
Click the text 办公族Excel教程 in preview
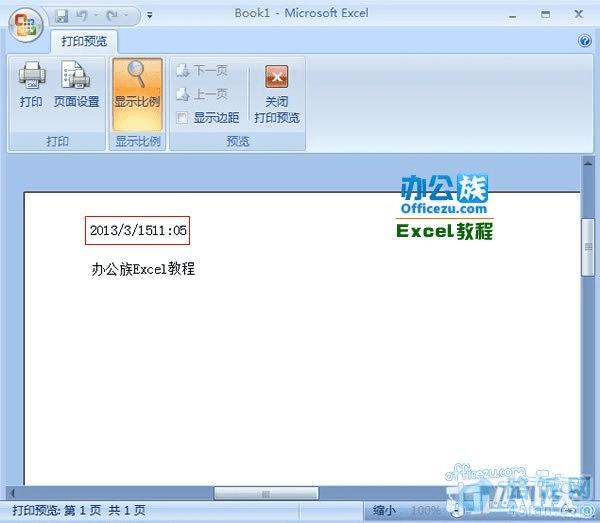tap(143, 269)
